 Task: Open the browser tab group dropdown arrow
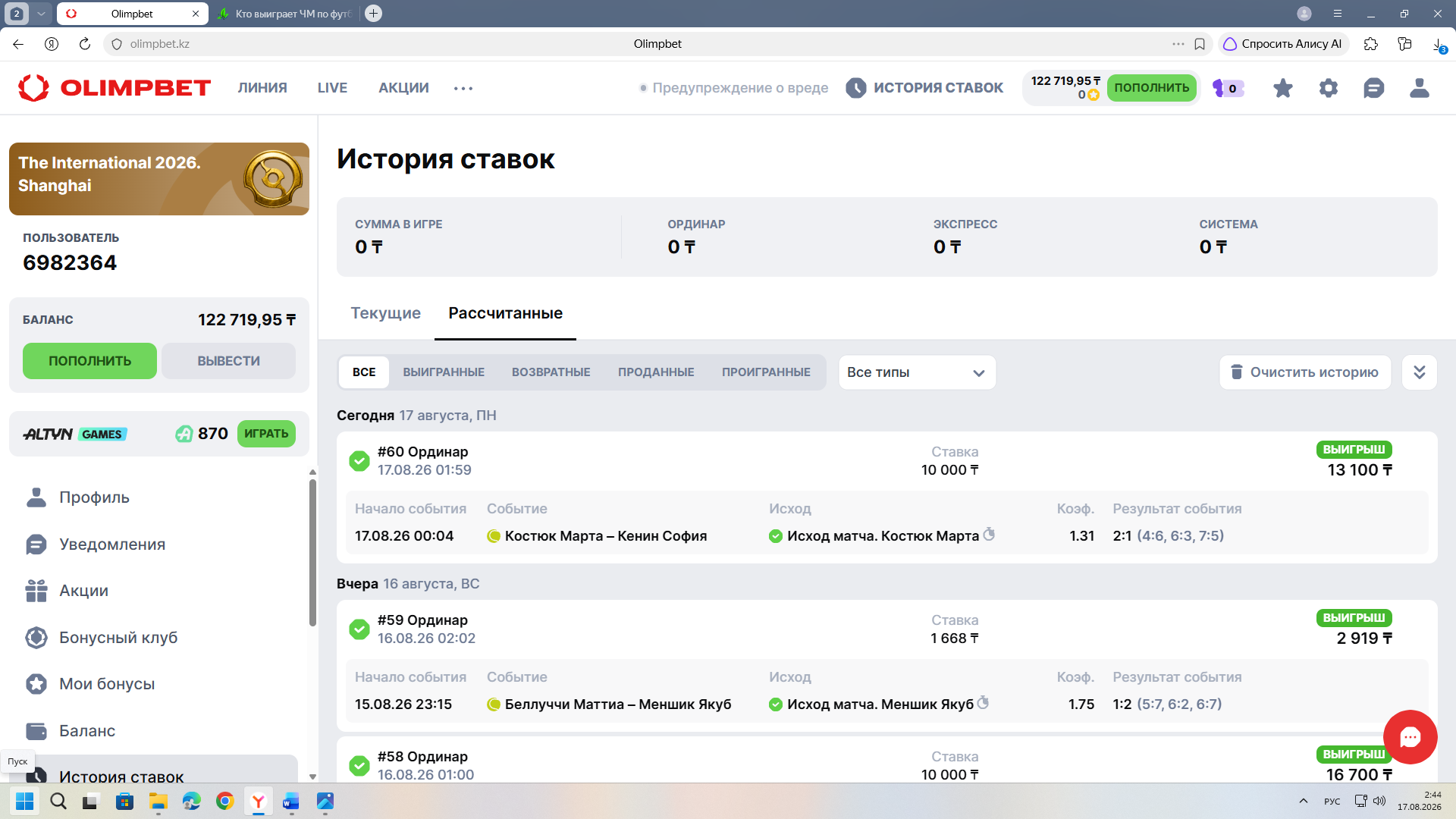tap(41, 14)
